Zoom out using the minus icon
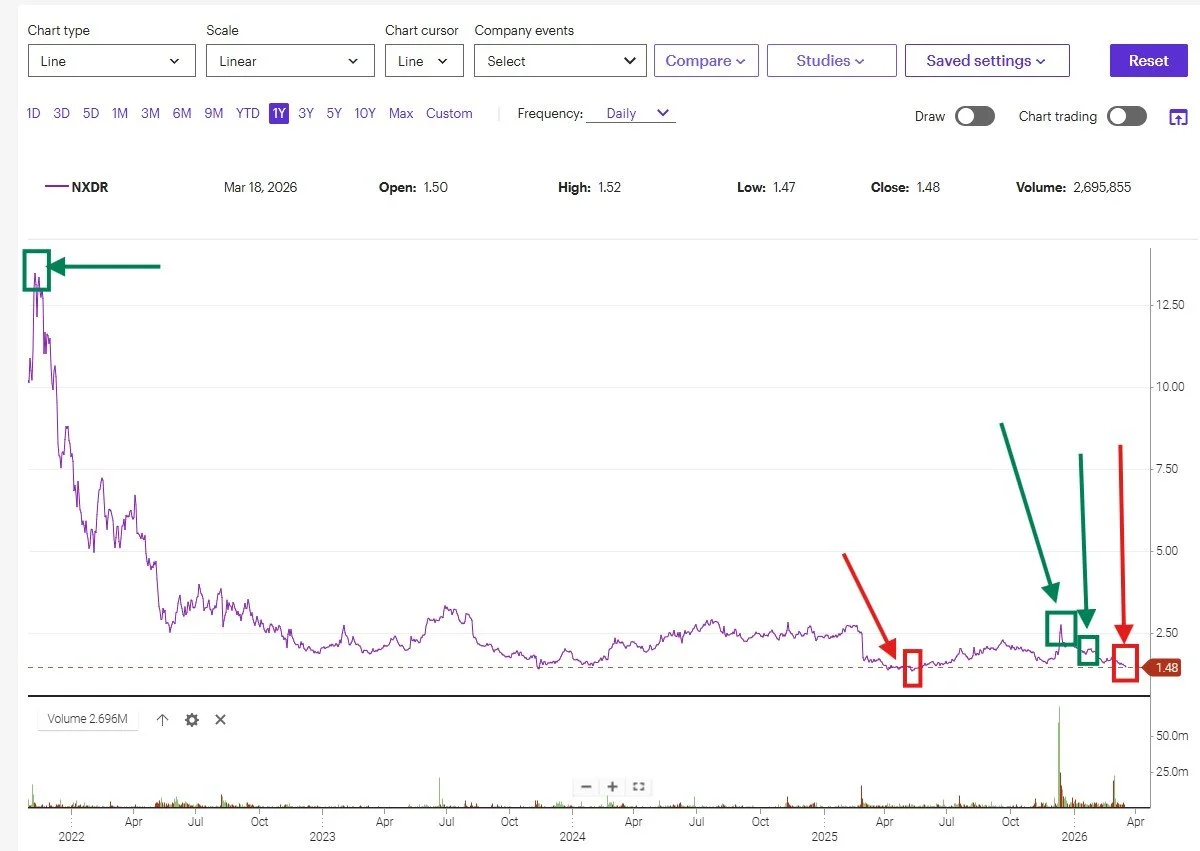 click(x=586, y=787)
